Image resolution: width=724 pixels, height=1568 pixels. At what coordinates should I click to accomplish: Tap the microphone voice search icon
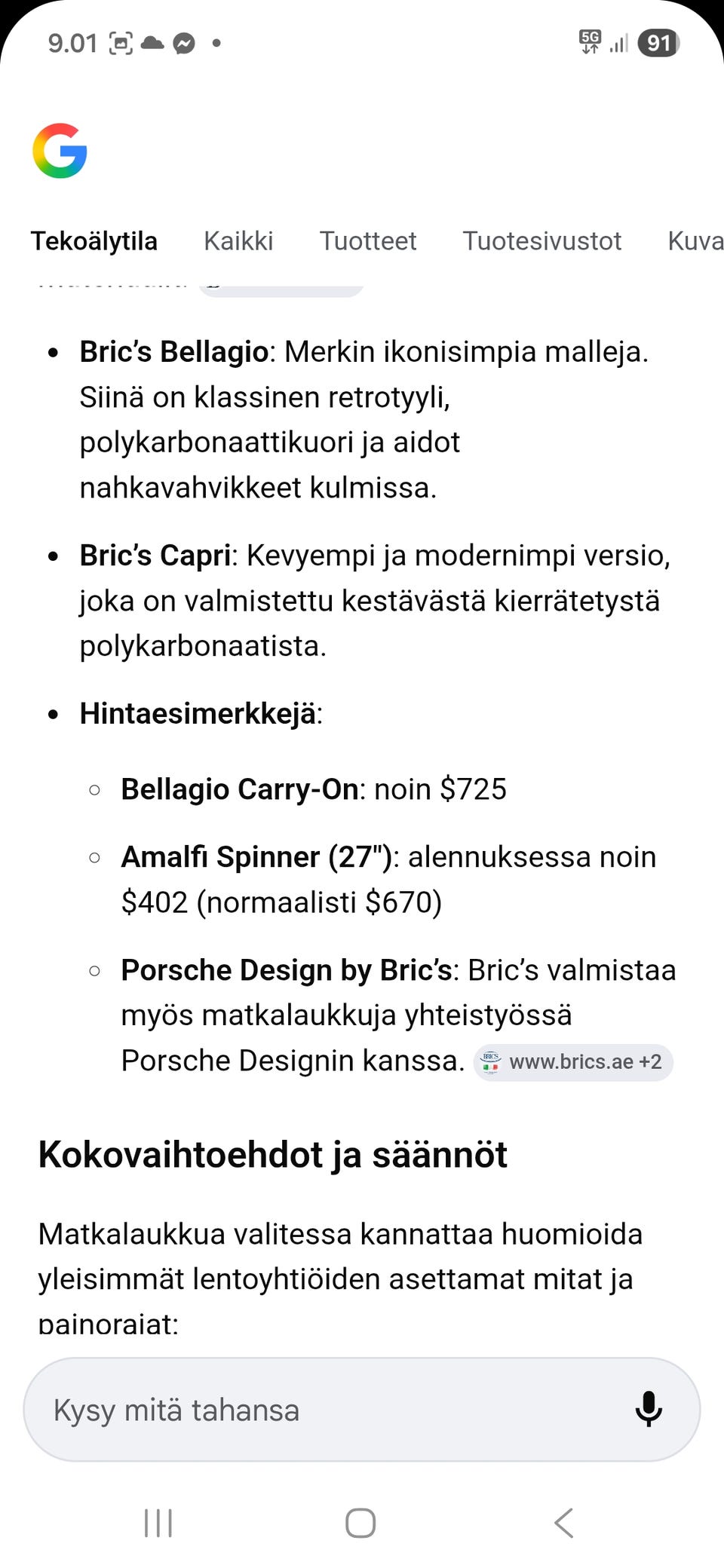[x=648, y=1409]
